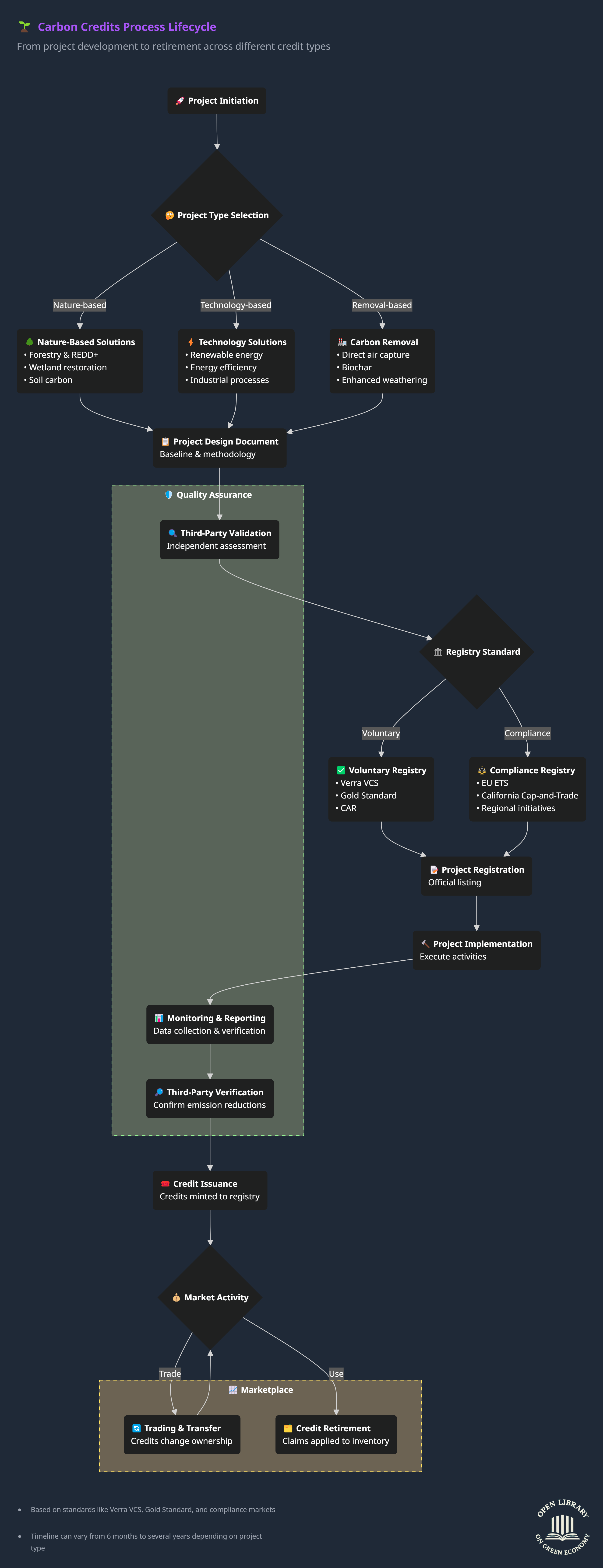Click the seedling icon beside the page title

(24, 27)
